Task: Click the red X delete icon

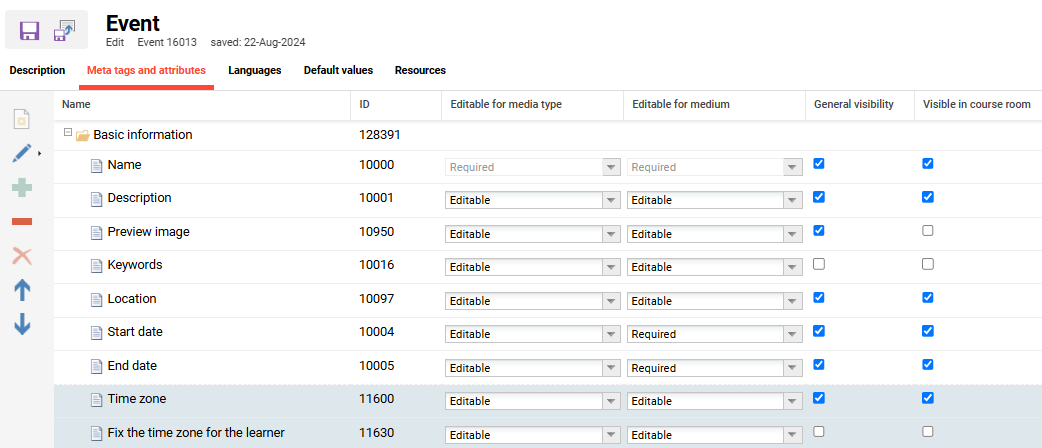Action: point(21,256)
